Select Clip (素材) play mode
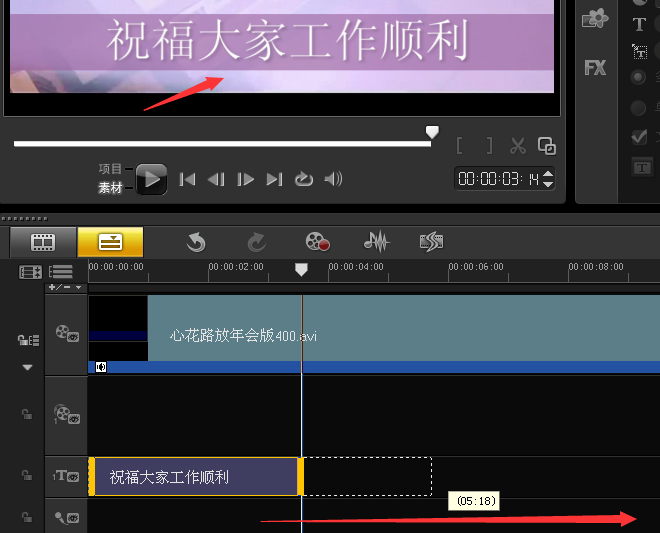This screenshot has width=660, height=533. tap(110, 188)
